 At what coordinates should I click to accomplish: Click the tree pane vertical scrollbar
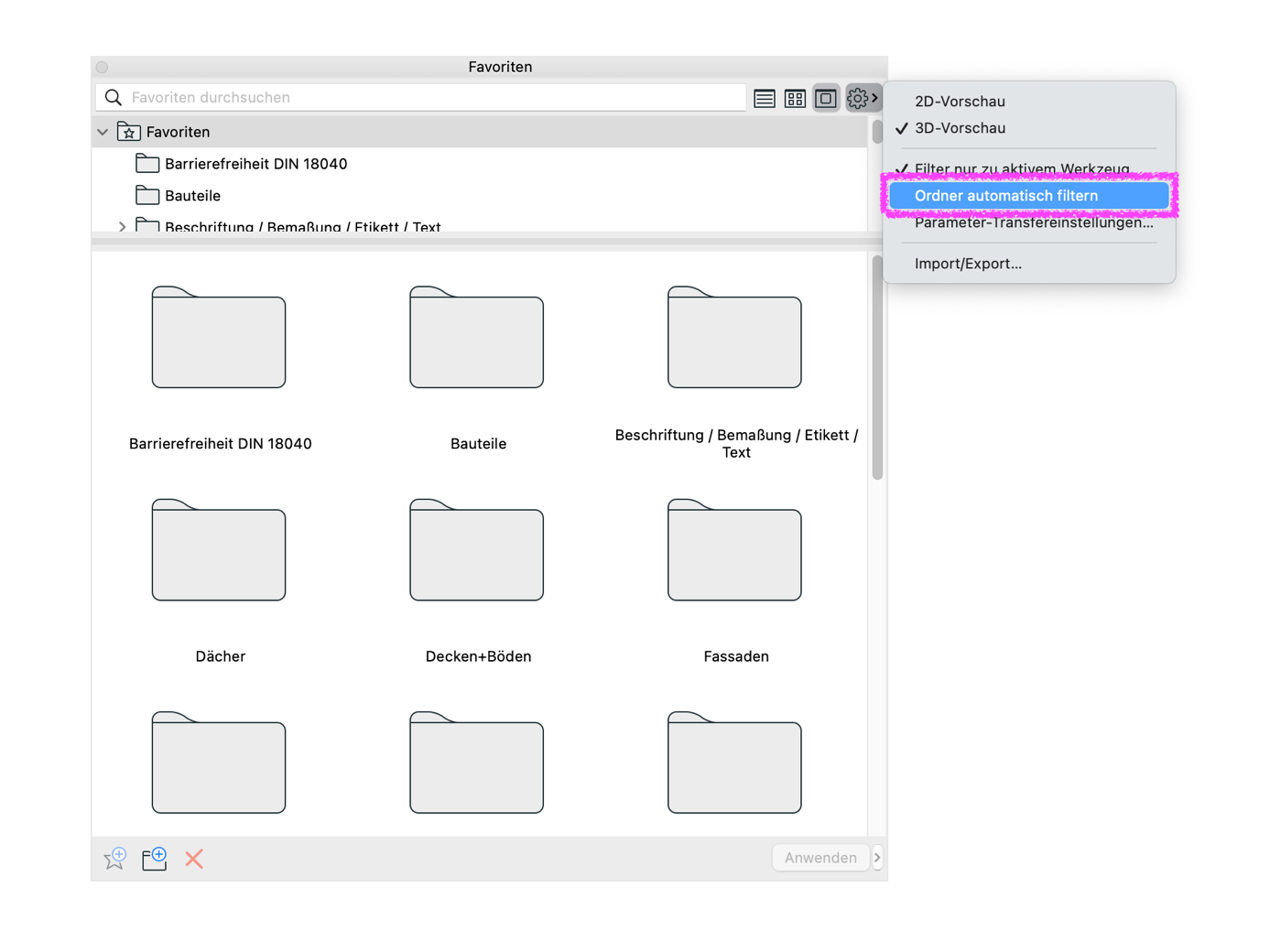877,131
